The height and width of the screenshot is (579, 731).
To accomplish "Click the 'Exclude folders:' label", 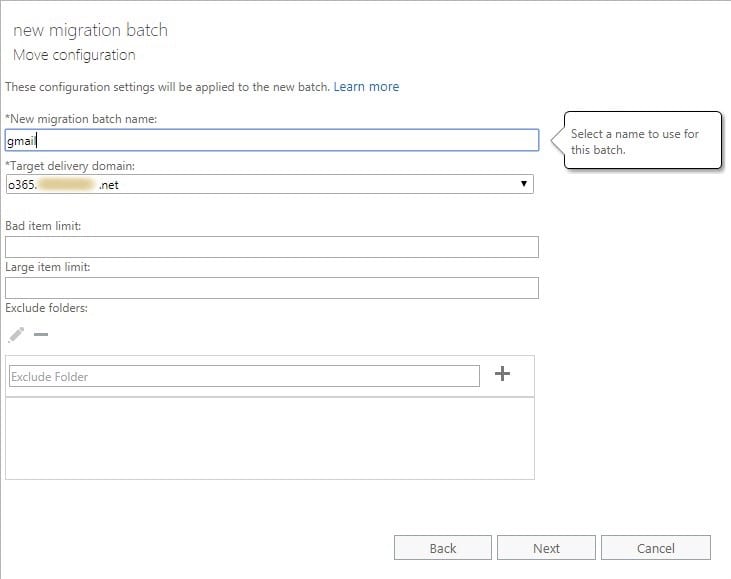I will [46, 308].
